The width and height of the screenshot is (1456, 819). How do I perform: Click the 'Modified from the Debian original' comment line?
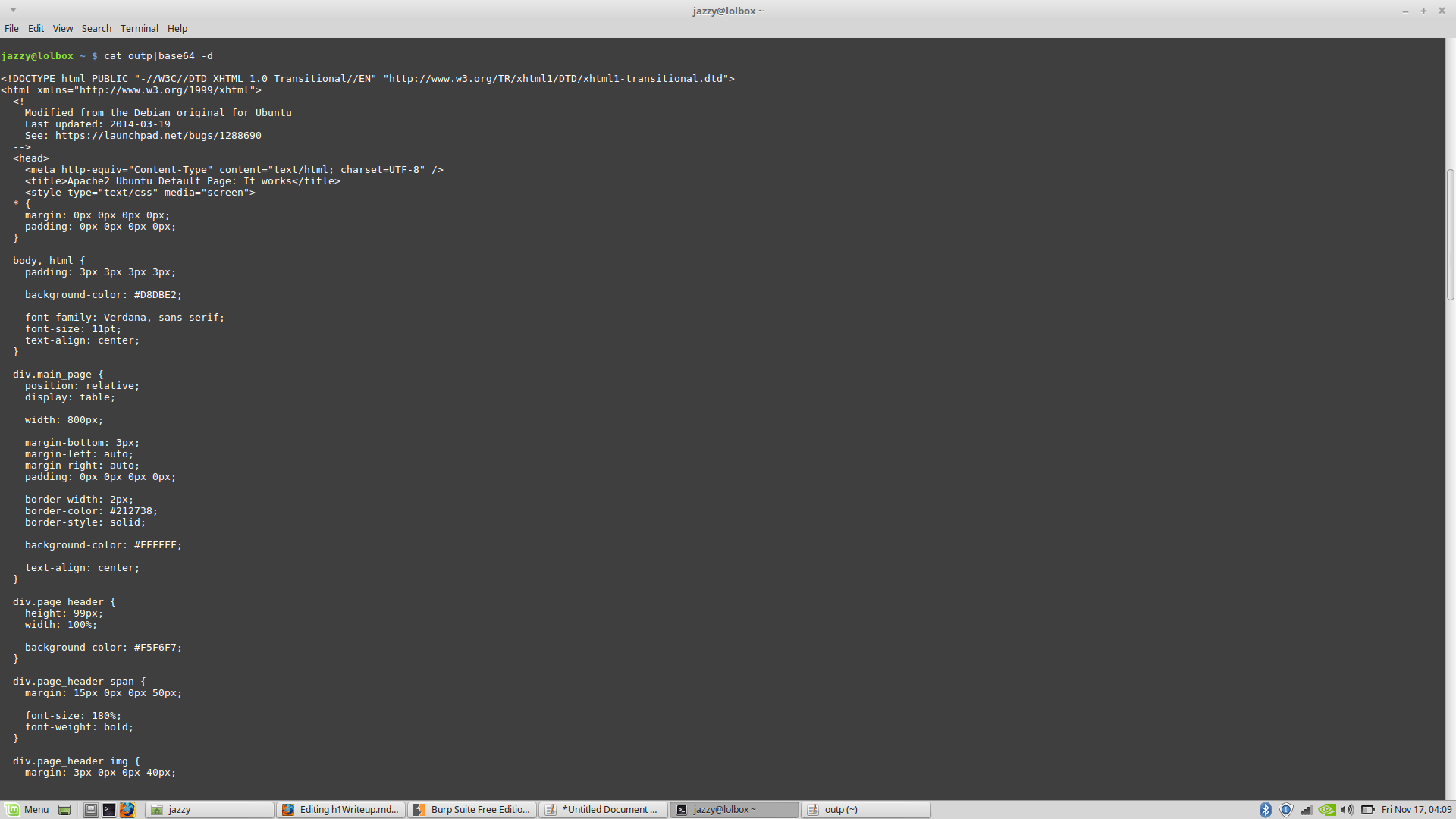click(x=158, y=113)
